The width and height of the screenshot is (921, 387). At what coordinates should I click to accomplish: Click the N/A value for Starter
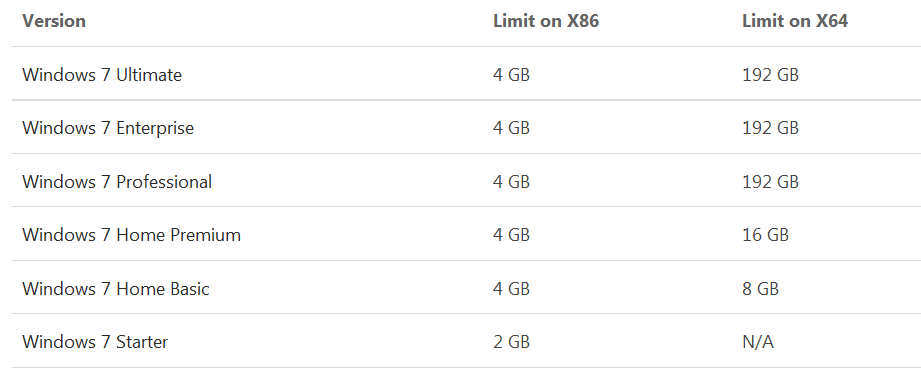(758, 342)
